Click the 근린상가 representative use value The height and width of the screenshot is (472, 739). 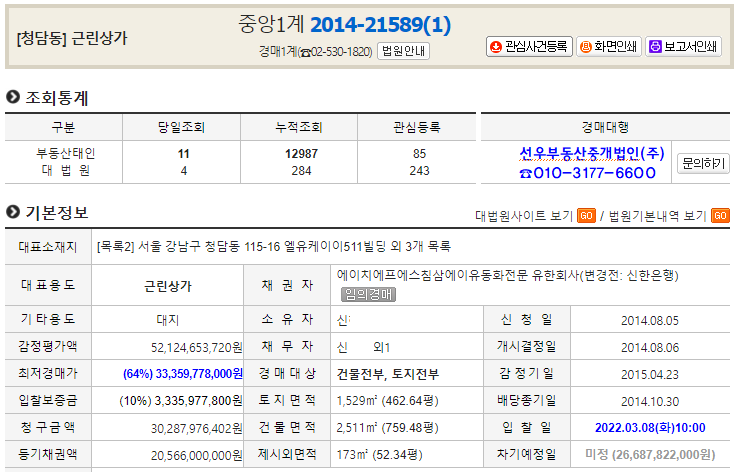tap(168, 286)
